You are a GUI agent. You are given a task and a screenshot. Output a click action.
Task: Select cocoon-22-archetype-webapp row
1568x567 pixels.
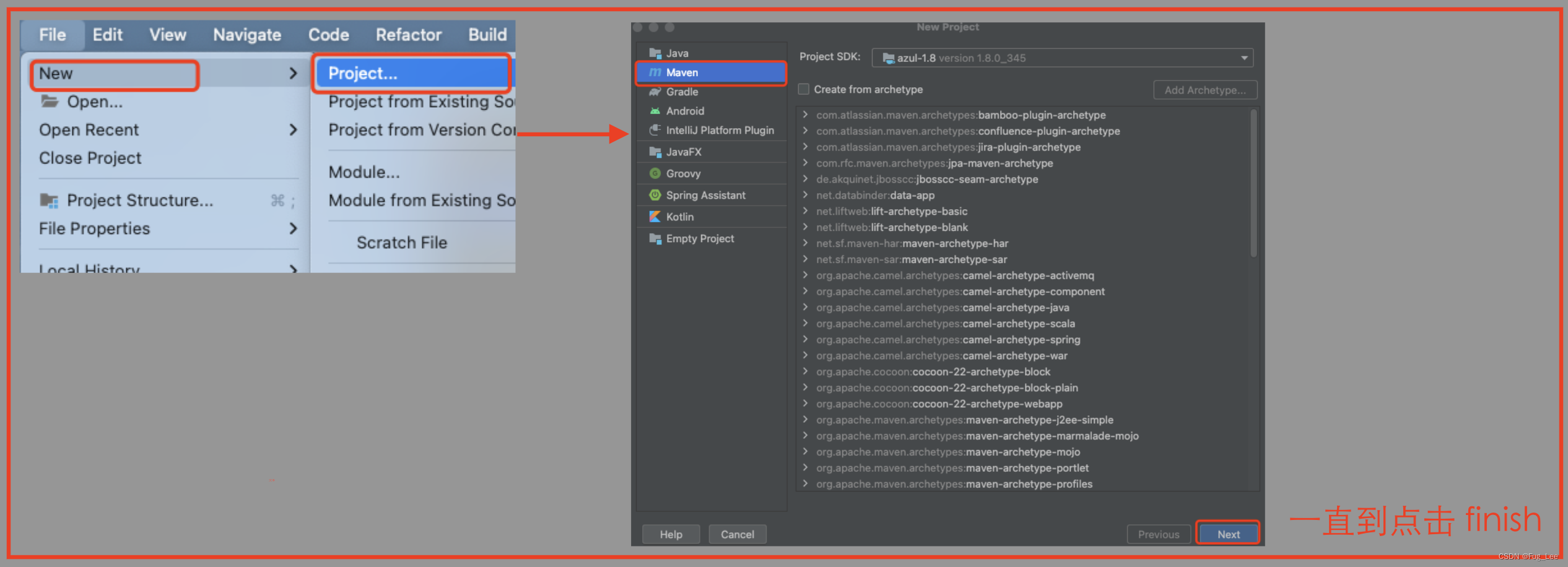1022,404
